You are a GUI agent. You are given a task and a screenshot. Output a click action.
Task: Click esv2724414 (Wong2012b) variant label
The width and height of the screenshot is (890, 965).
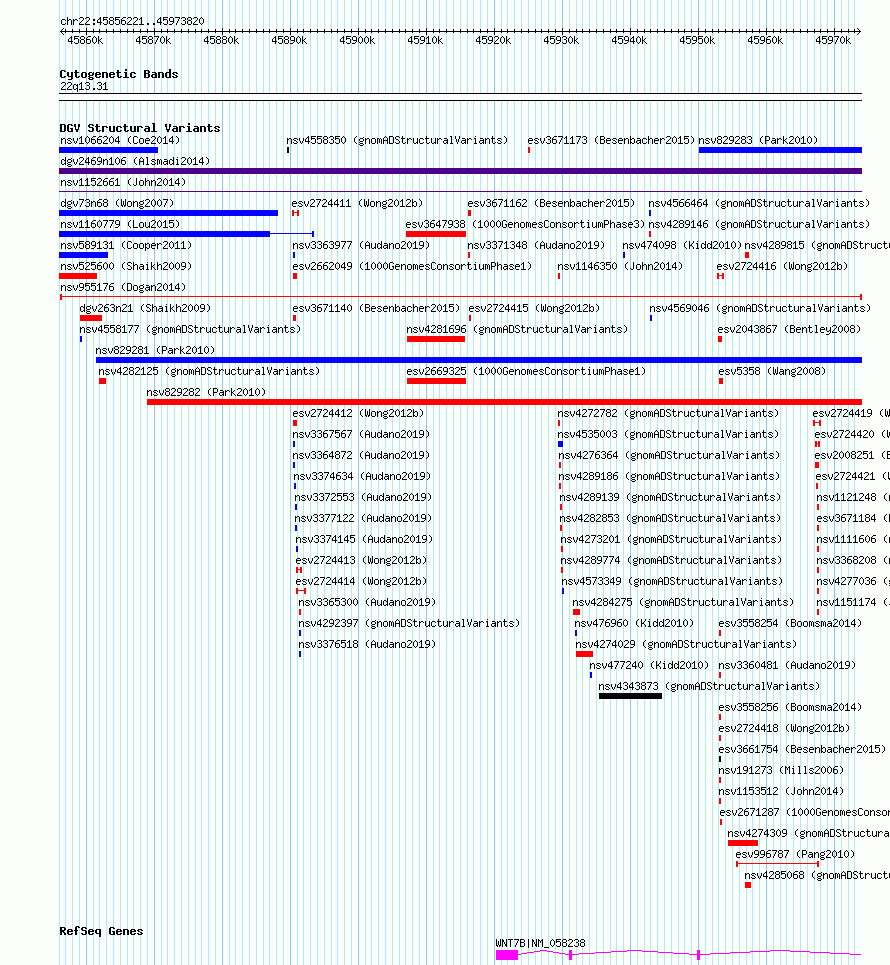361,581
